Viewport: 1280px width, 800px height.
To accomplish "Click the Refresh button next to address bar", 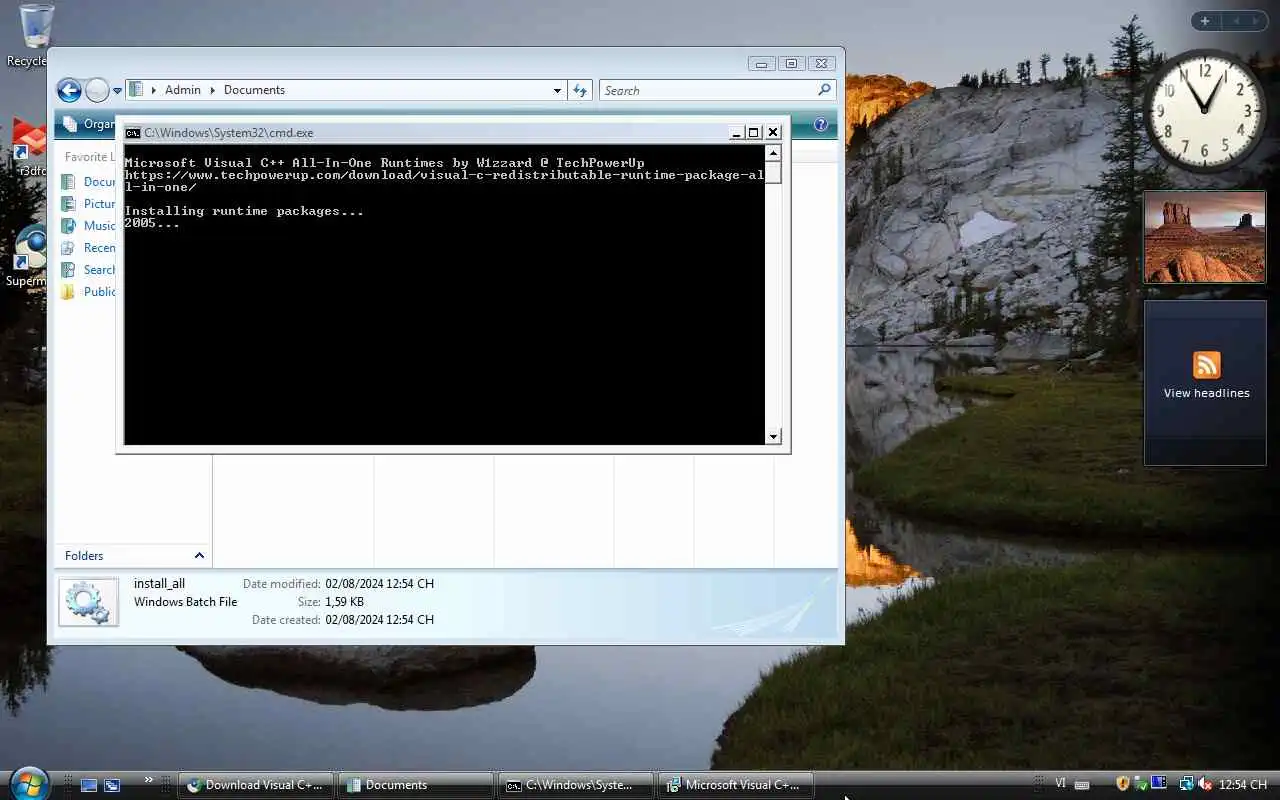I will [x=580, y=90].
